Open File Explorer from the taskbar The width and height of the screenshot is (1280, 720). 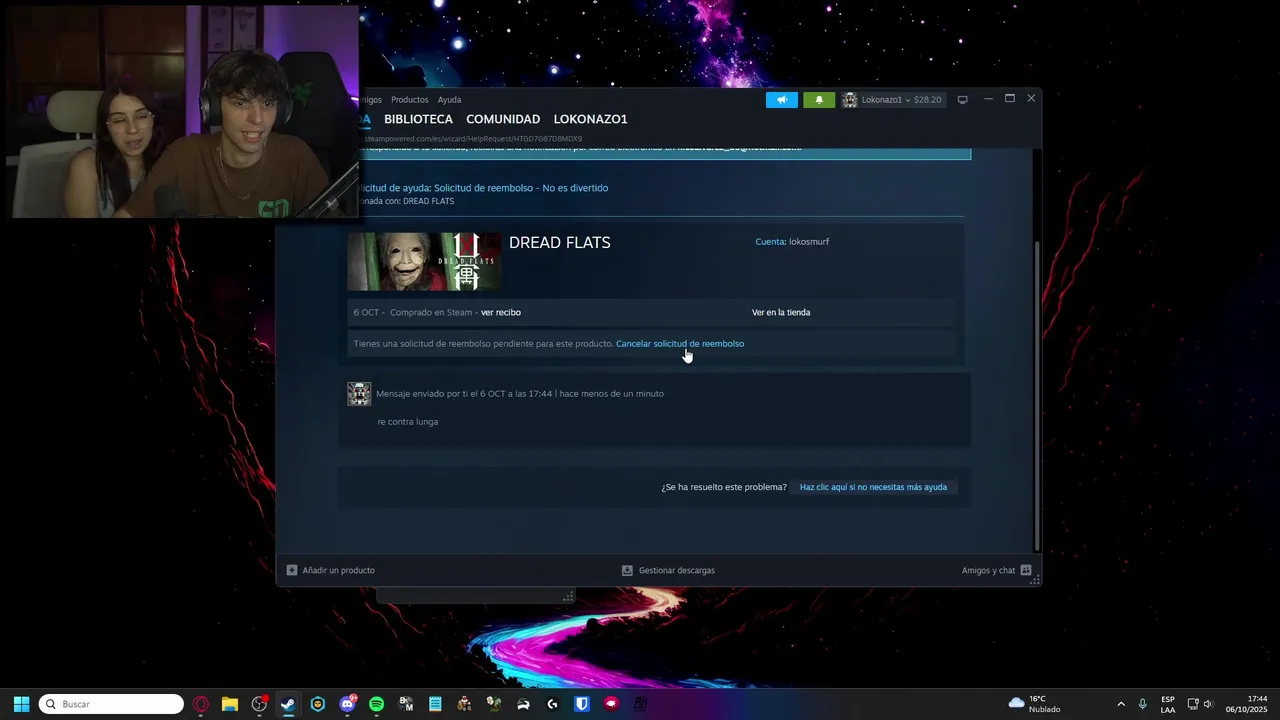coord(230,704)
